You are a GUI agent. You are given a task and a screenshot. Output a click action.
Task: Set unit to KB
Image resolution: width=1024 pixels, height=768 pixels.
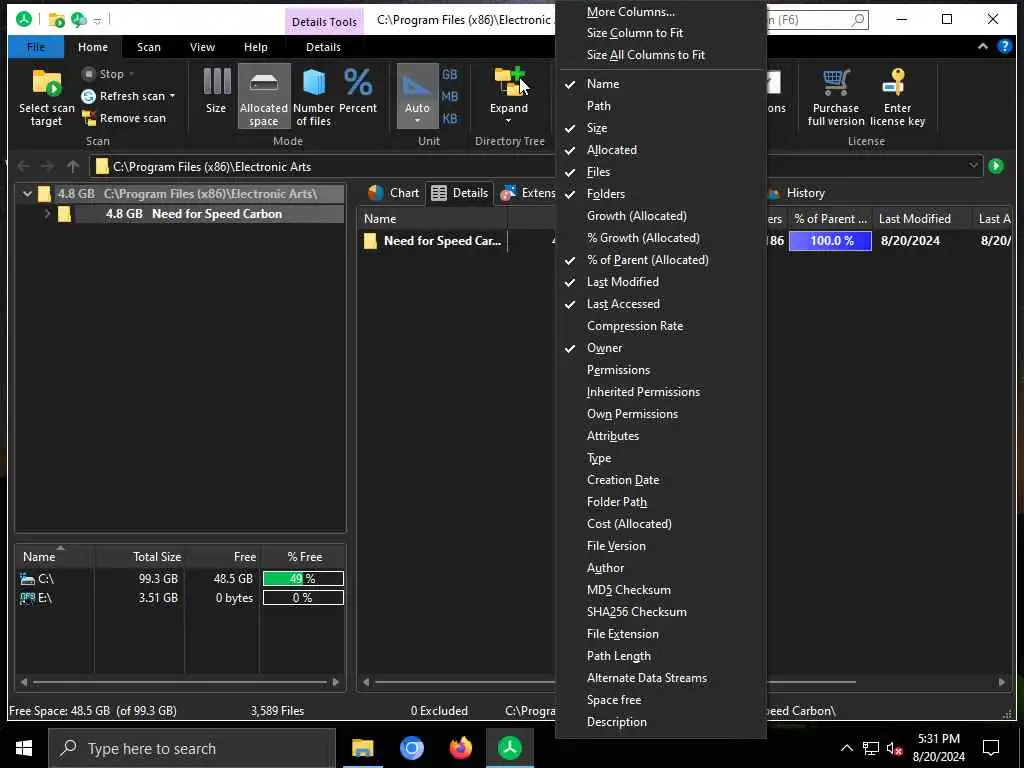pos(450,119)
